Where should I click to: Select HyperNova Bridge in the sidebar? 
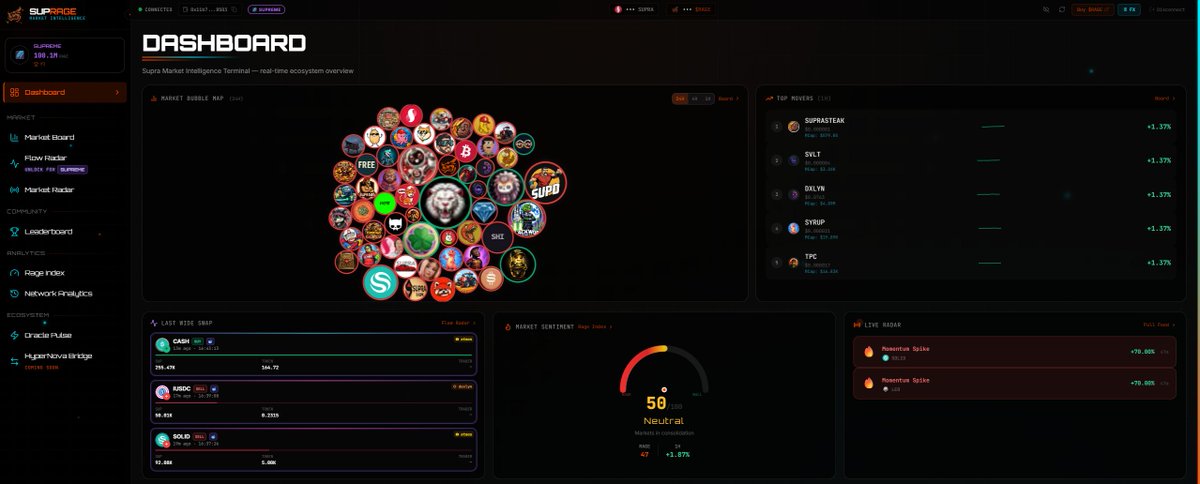(x=64, y=360)
